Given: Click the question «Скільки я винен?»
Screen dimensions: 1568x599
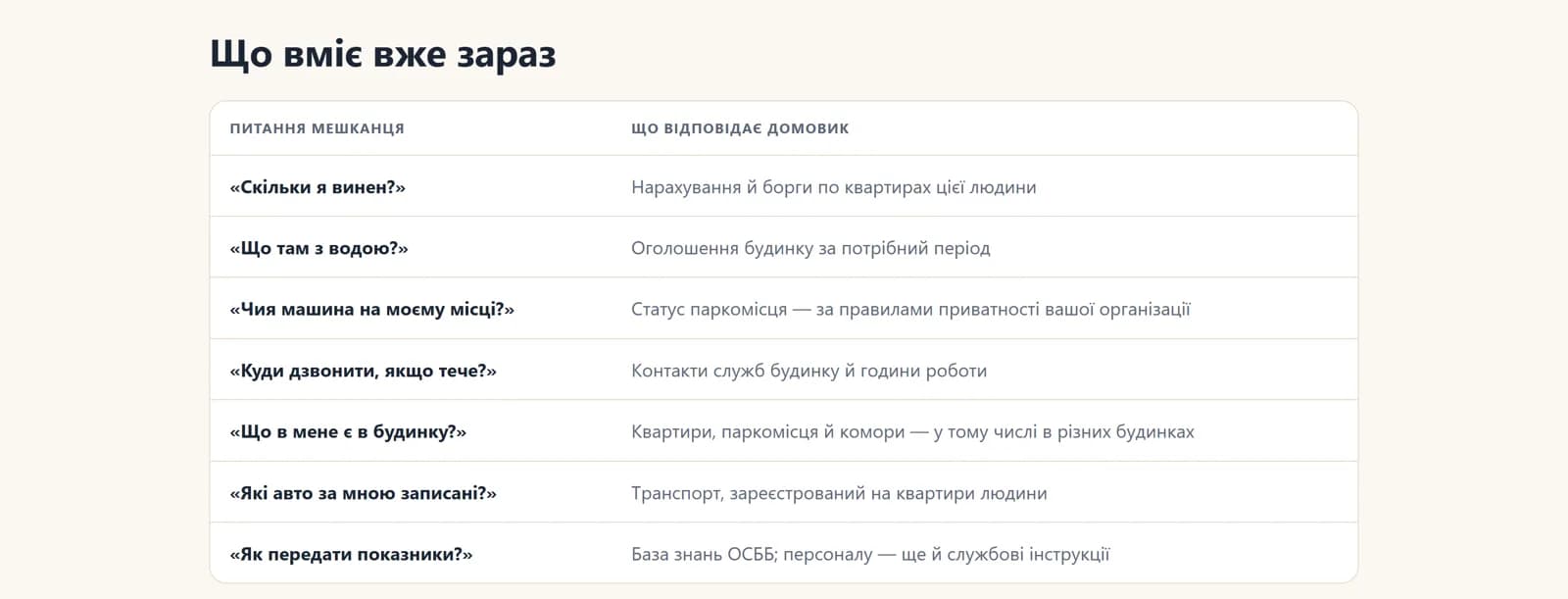Looking at the screenshot, I should [318, 187].
